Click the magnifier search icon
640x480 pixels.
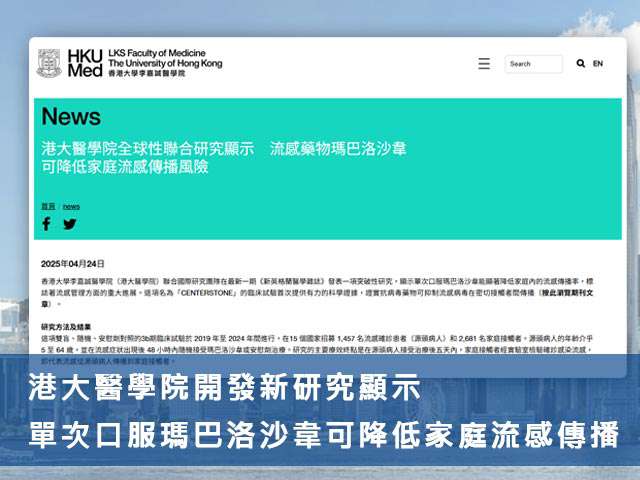click(580, 63)
